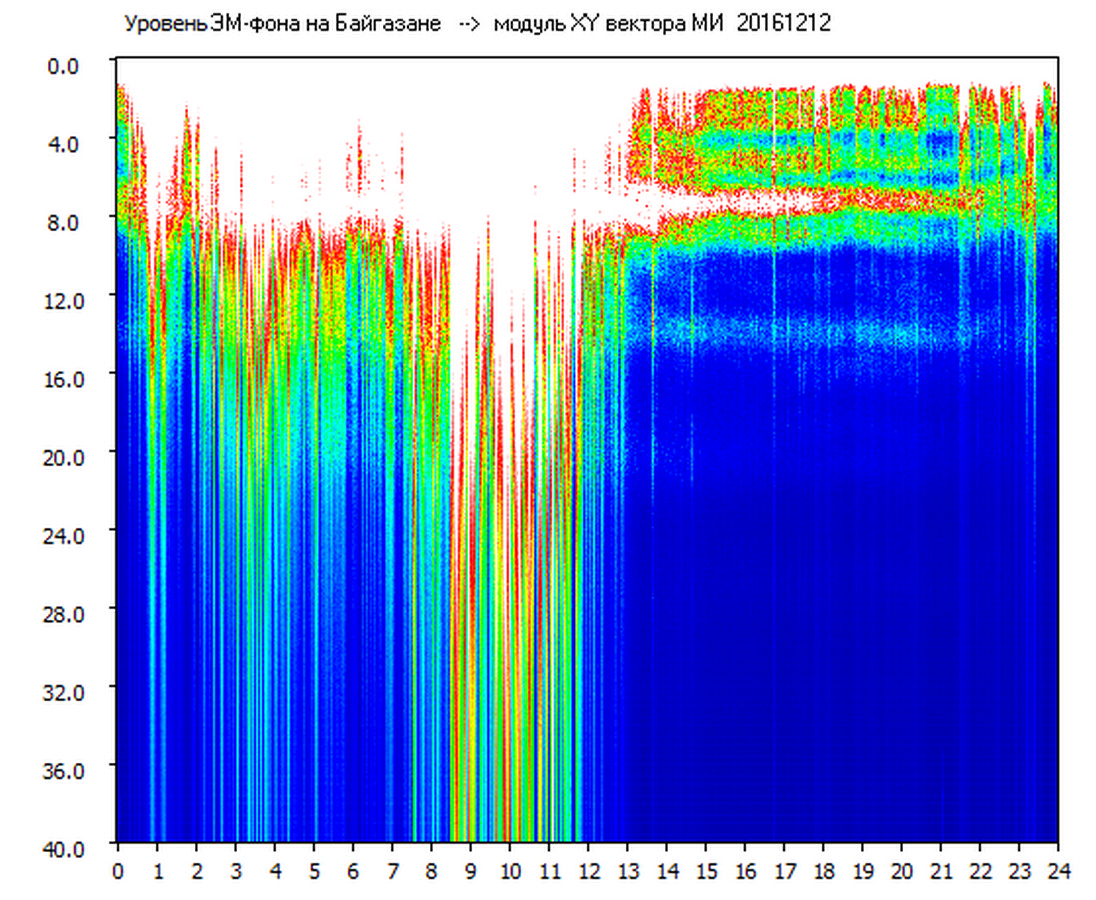The width and height of the screenshot is (1096, 900).
Task: Click hour 0 on the horizontal axis
Action: [x=118, y=870]
